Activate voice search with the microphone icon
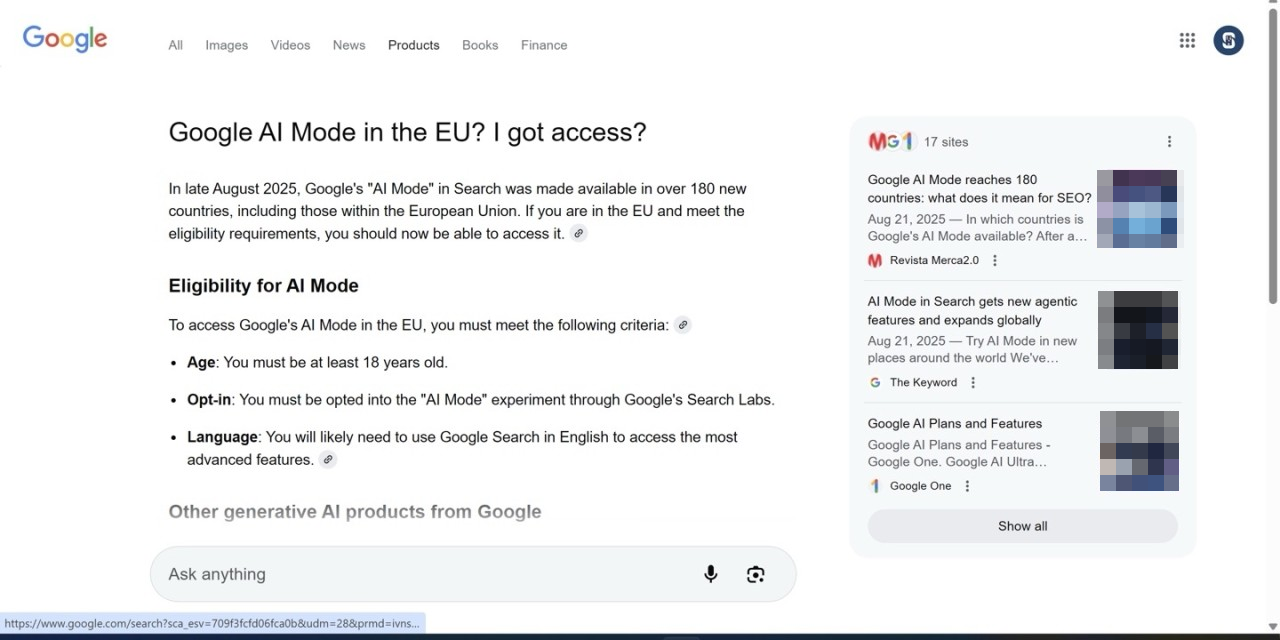This screenshot has width=1280, height=640. [711, 573]
